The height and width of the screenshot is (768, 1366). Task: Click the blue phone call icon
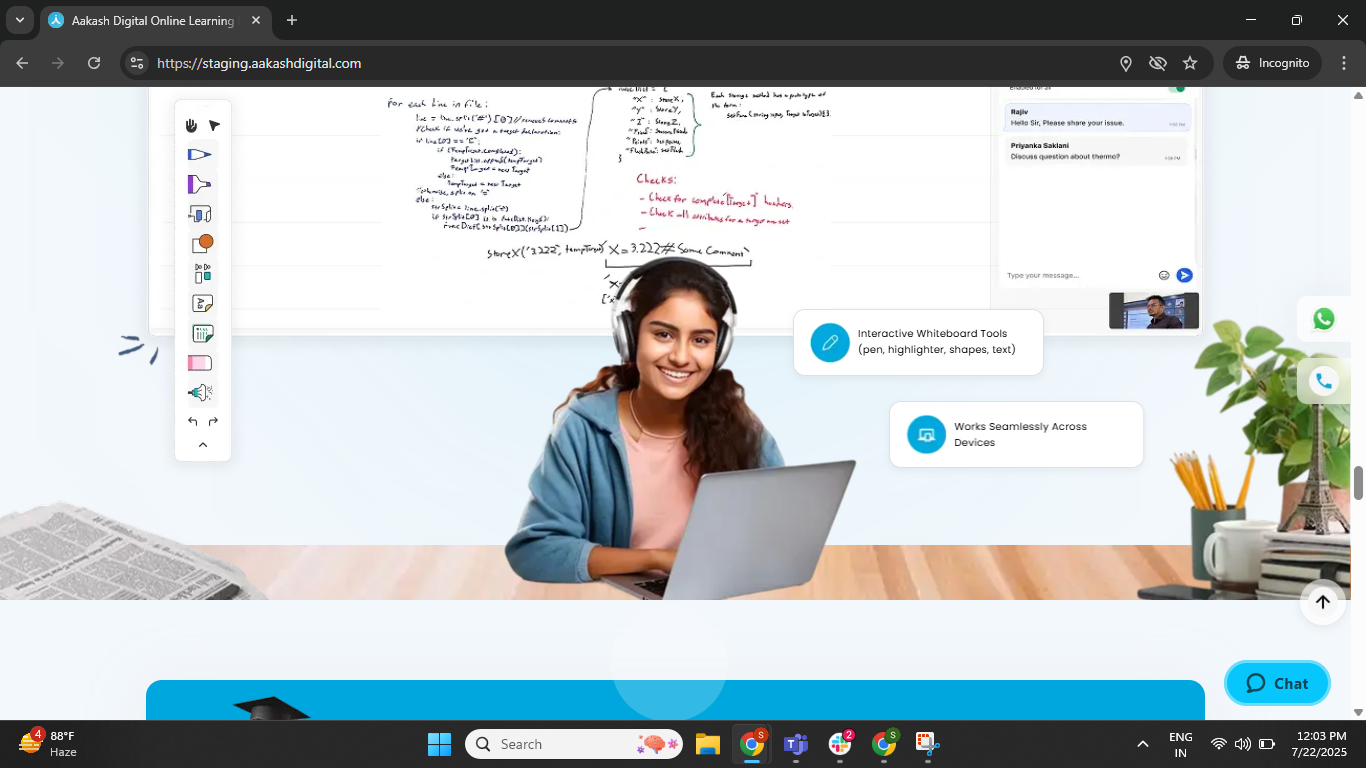pyautogui.click(x=1324, y=381)
